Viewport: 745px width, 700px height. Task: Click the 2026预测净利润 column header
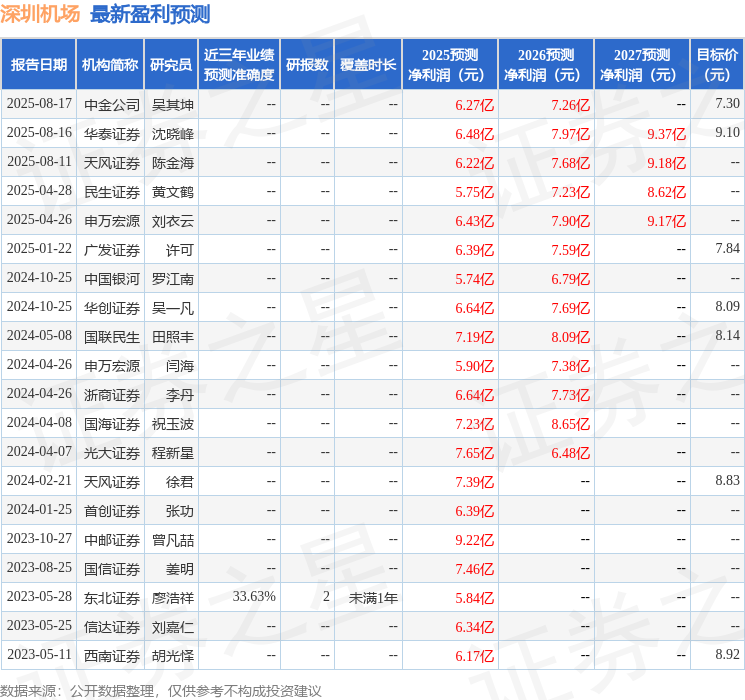545,65
